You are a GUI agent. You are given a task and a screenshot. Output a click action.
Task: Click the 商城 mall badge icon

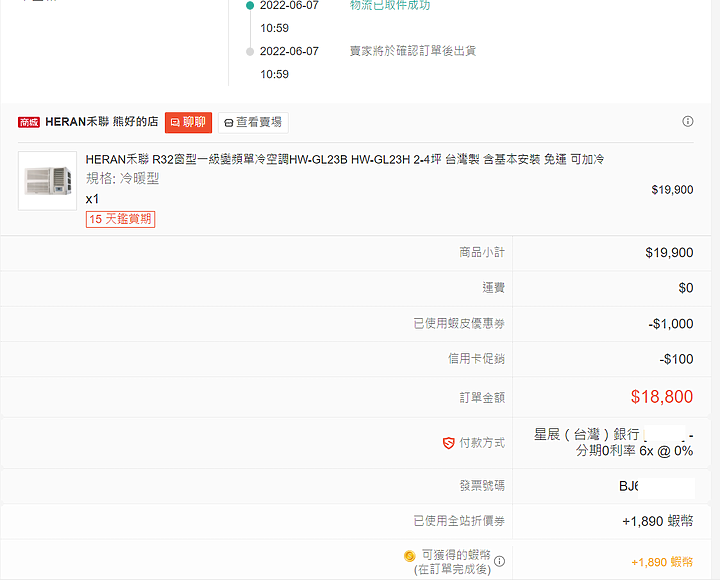pyautogui.click(x=29, y=122)
